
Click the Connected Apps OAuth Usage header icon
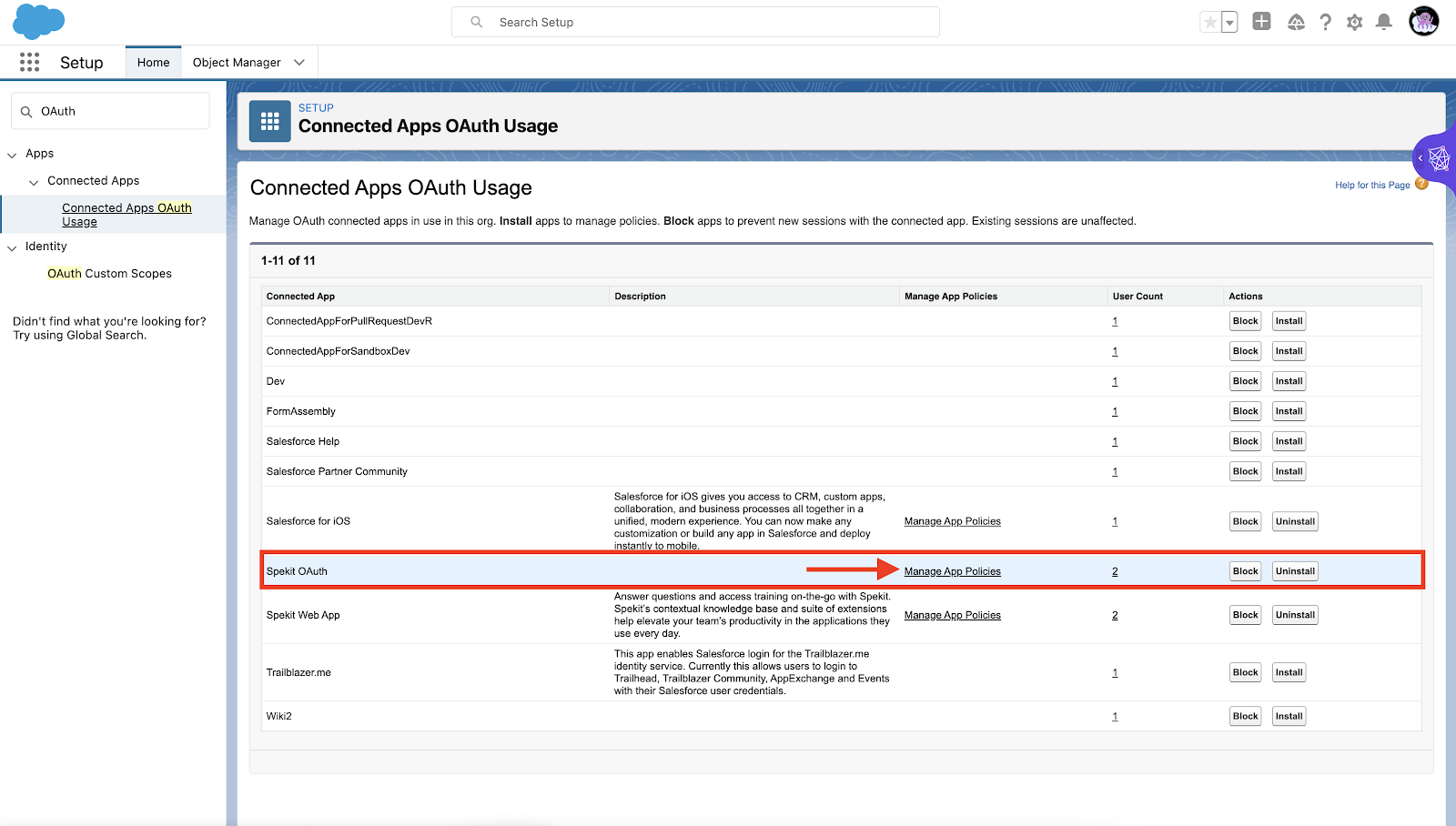tap(270, 121)
